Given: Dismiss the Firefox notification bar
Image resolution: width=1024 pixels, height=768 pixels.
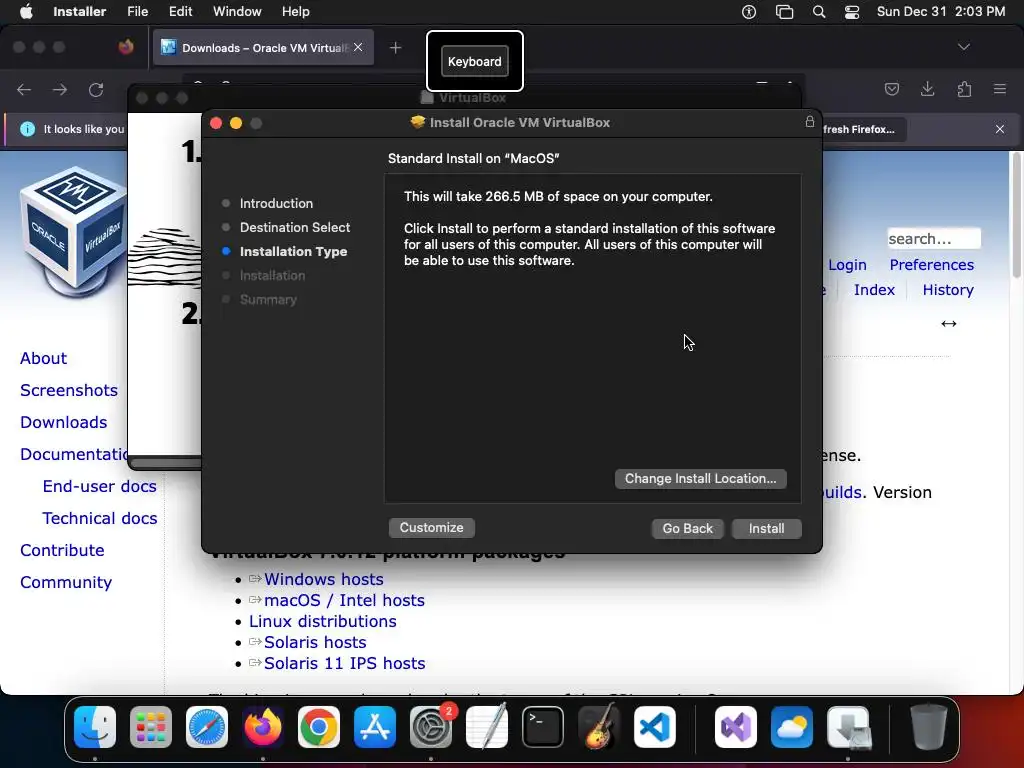Looking at the screenshot, I should 1000,129.
